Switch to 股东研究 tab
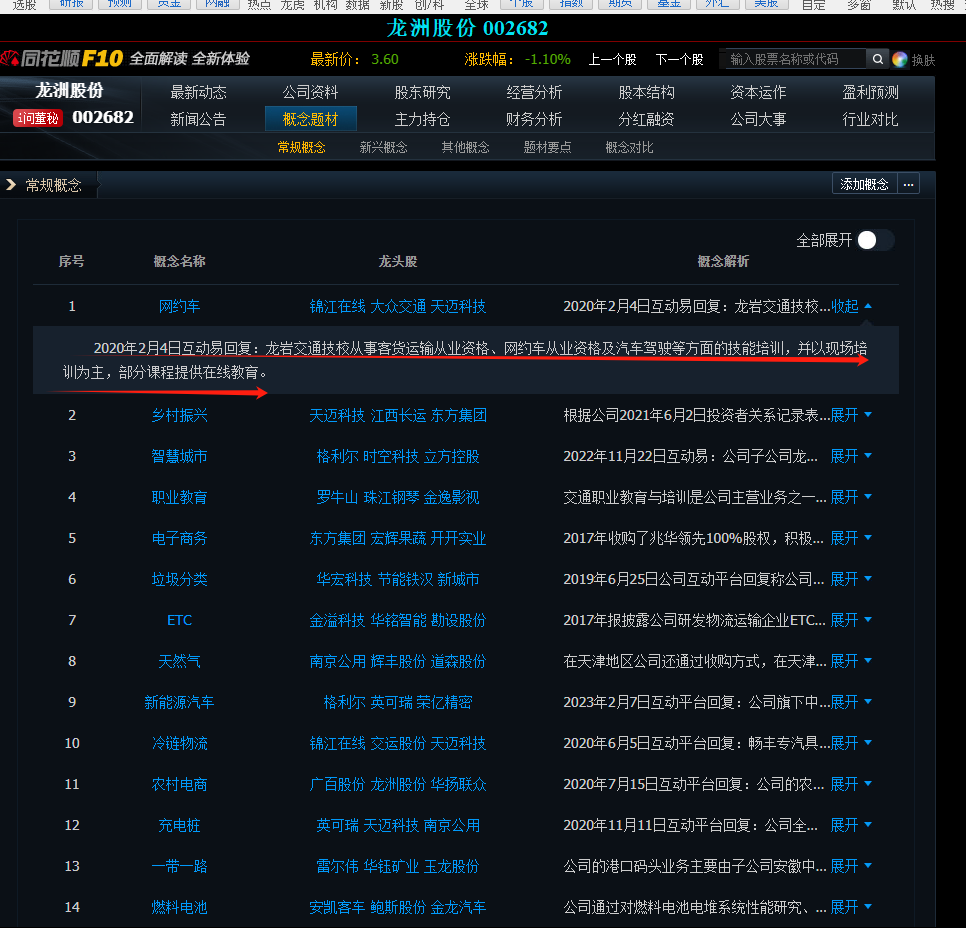The image size is (966, 928). pos(423,92)
